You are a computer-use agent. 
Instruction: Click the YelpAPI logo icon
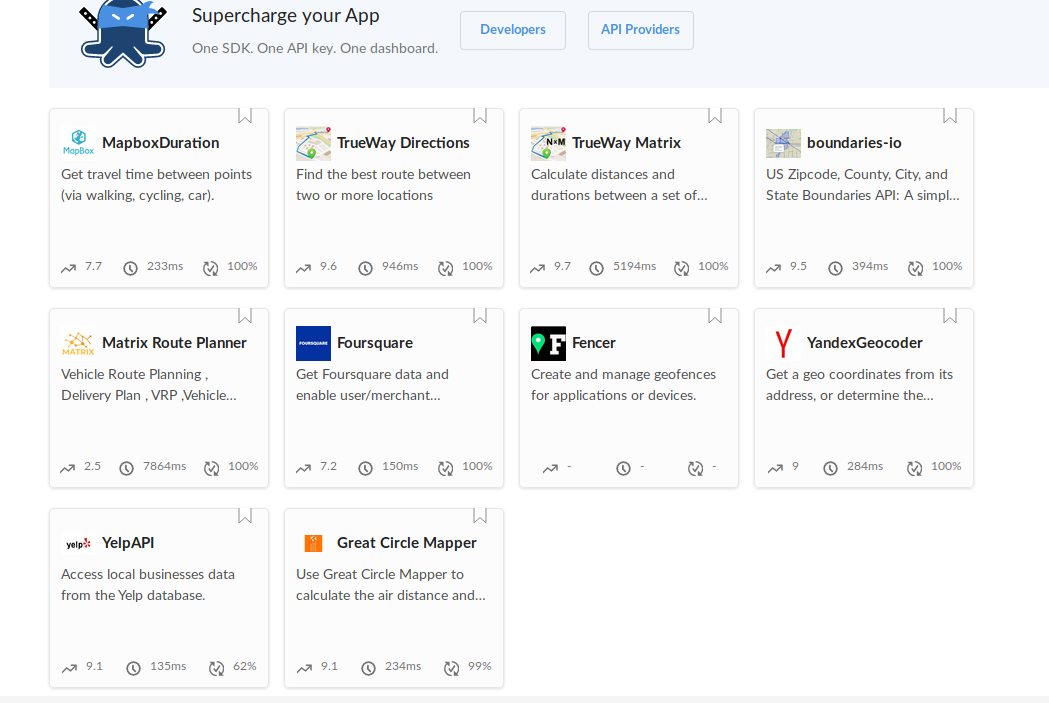[78, 543]
